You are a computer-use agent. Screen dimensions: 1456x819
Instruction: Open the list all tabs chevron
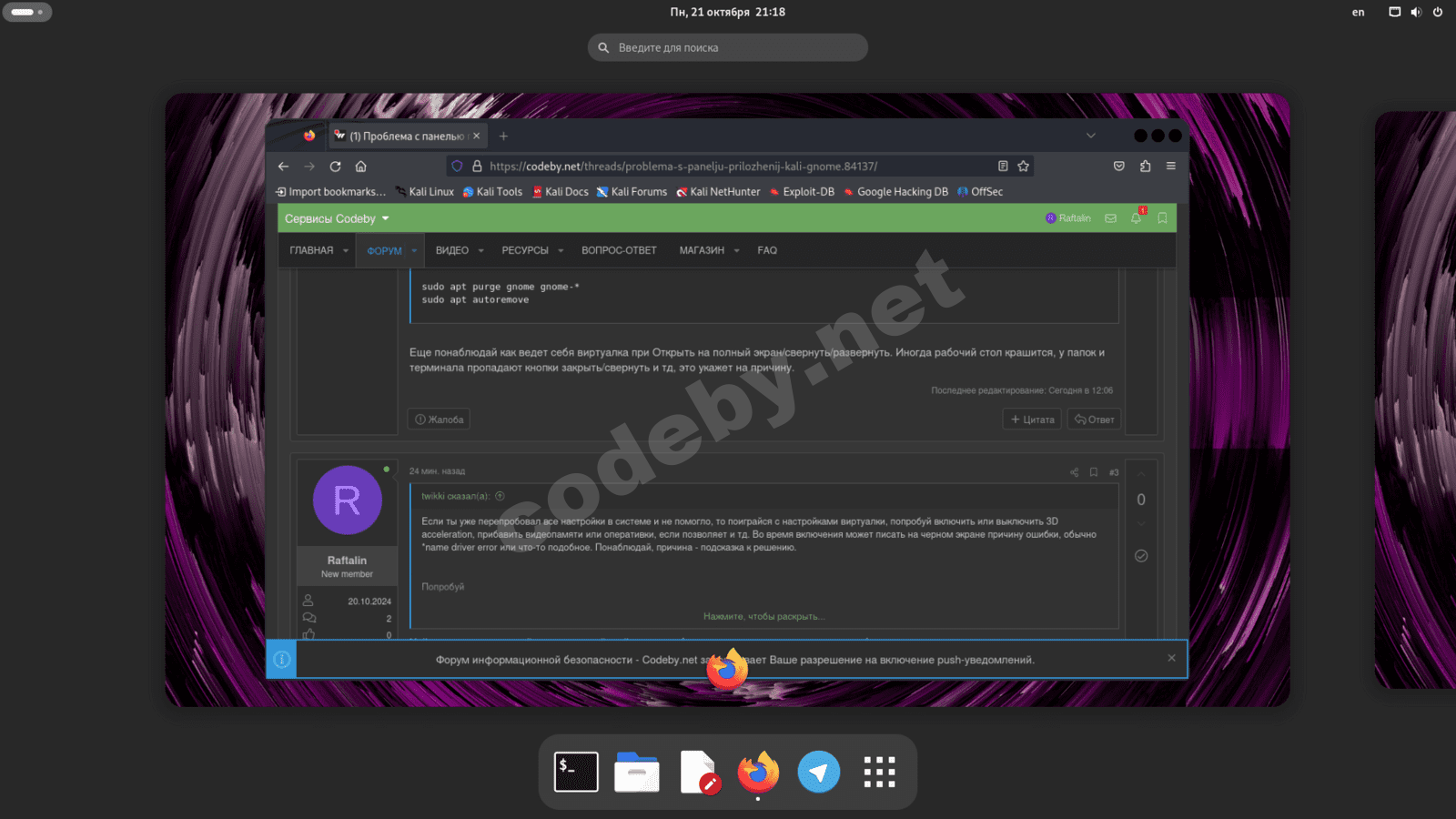1091,136
